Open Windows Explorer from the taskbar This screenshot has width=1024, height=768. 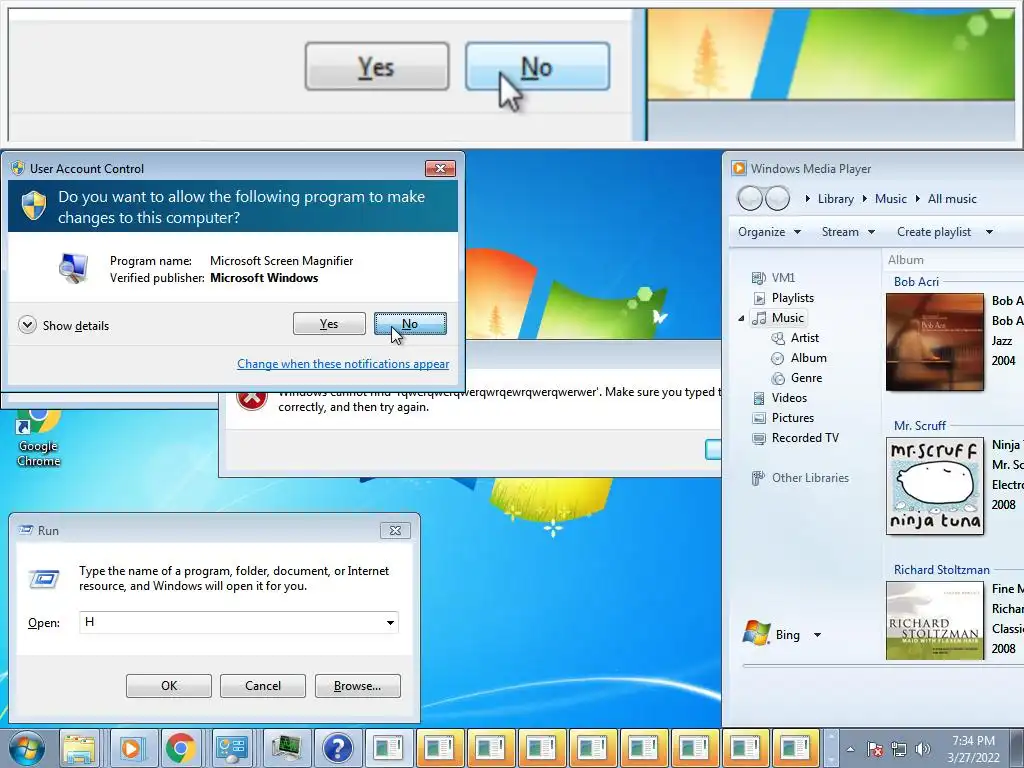click(79, 748)
